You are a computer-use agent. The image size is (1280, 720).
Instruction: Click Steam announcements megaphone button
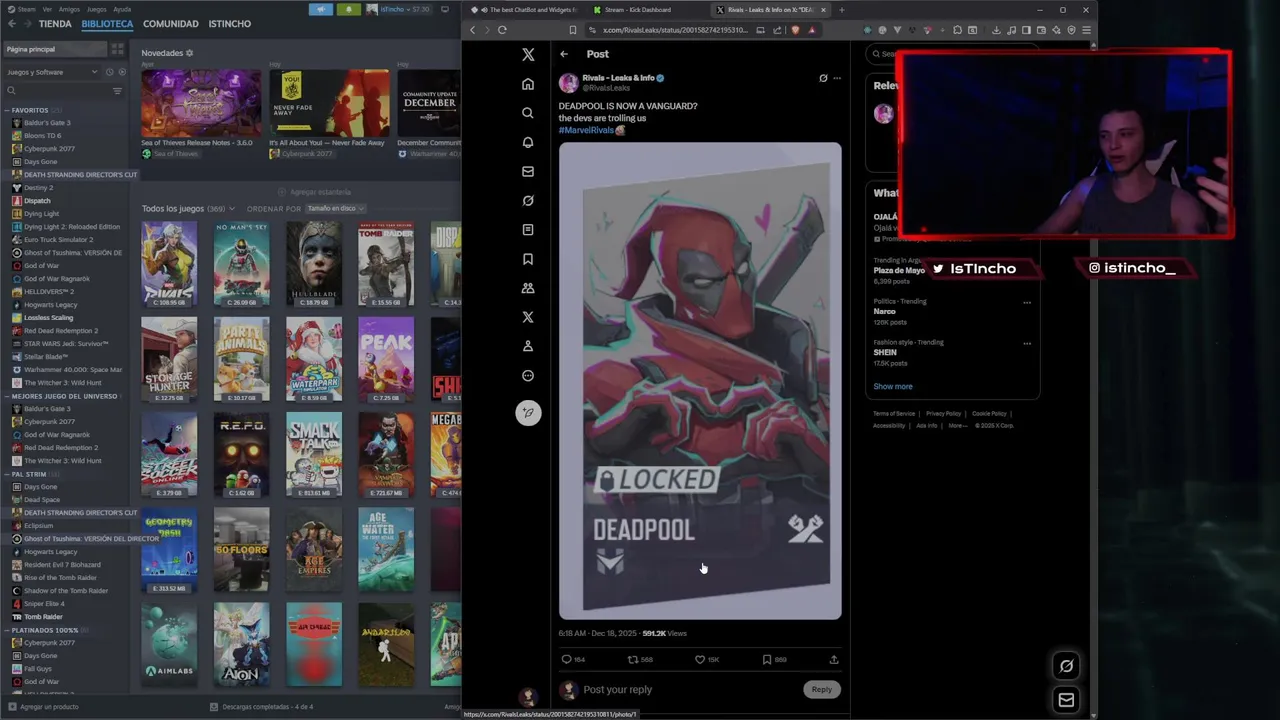tap(321, 9)
